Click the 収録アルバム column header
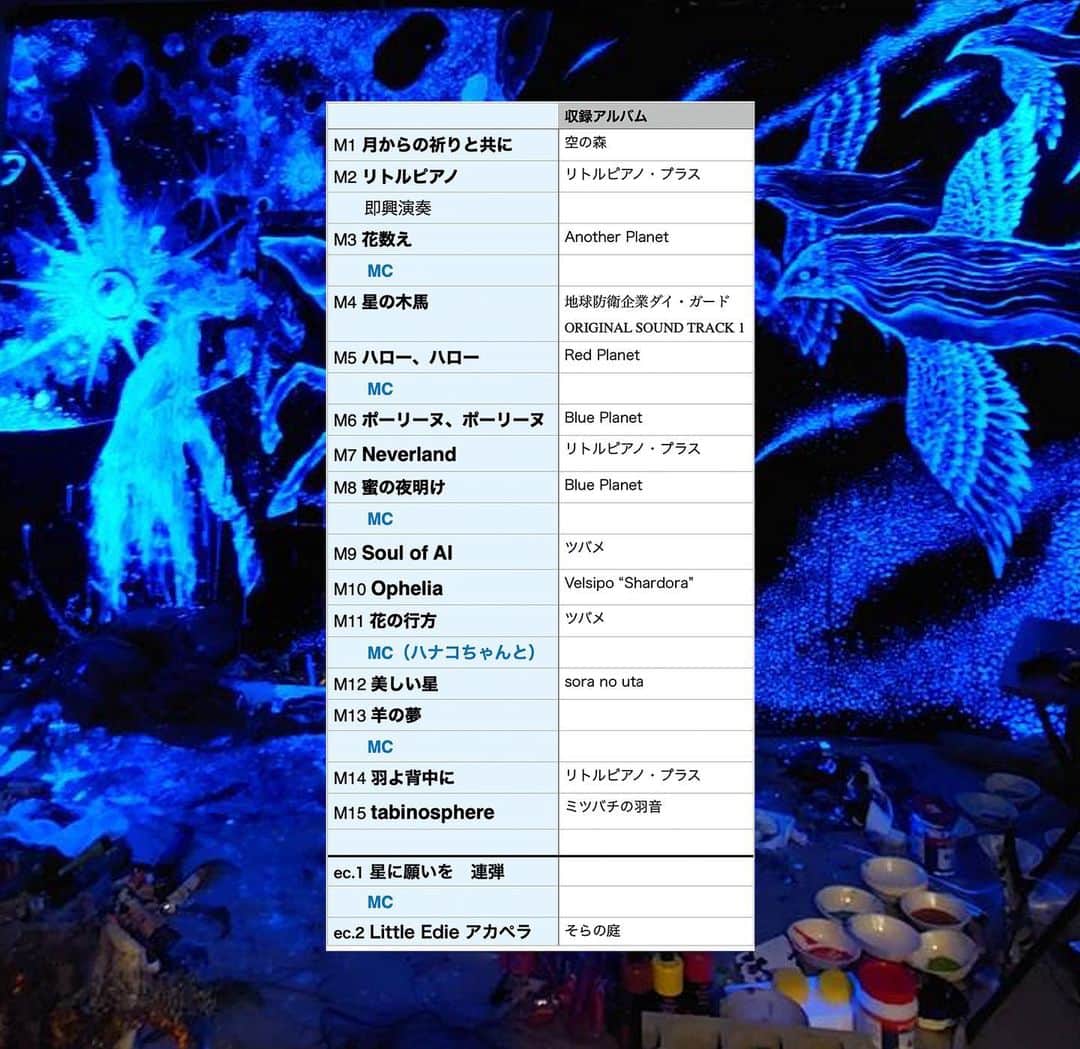The image size is (1080, 1049). point(656,116)
